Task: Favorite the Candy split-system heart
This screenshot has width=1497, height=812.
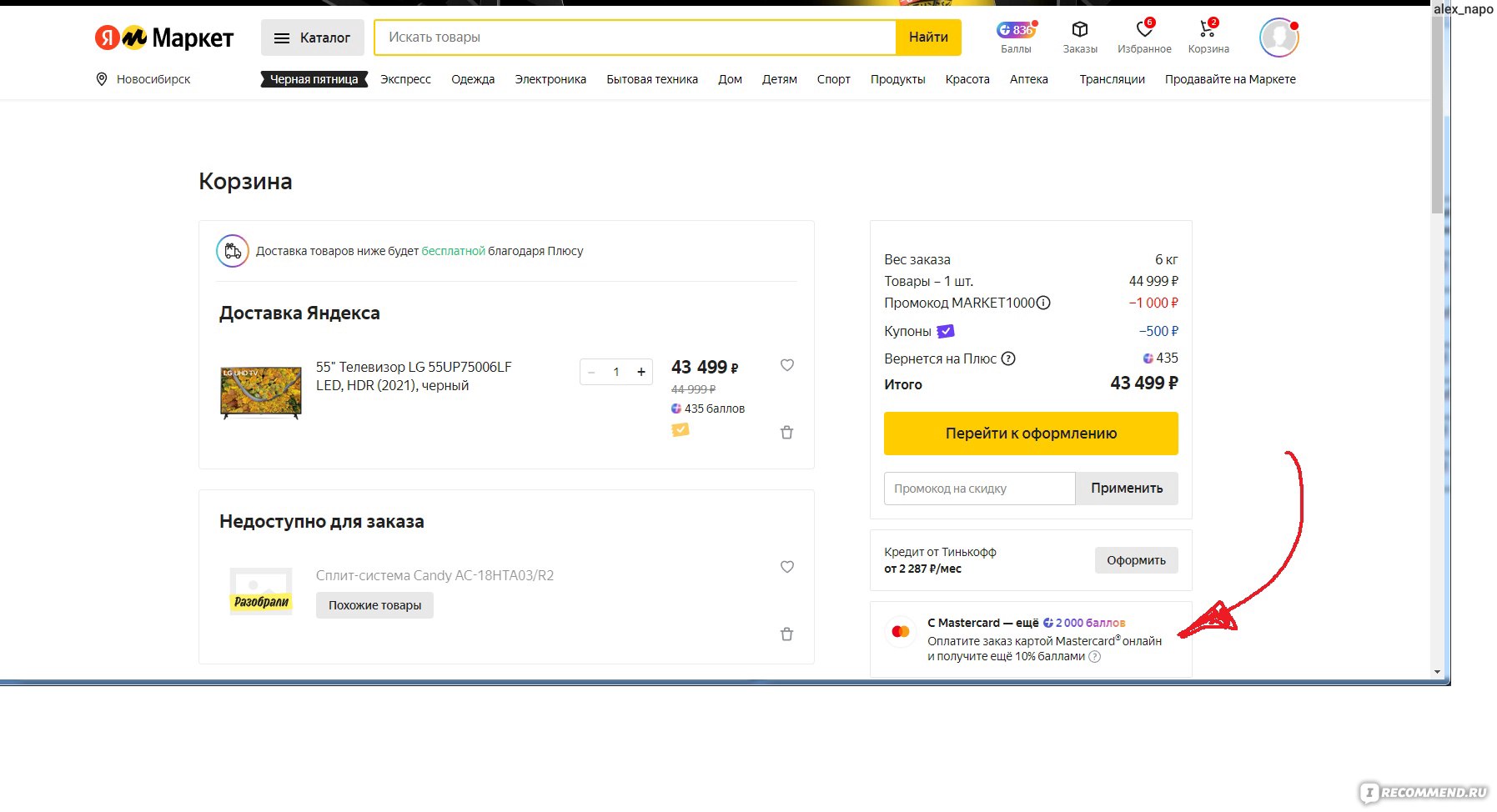Action: coord(787,567)
